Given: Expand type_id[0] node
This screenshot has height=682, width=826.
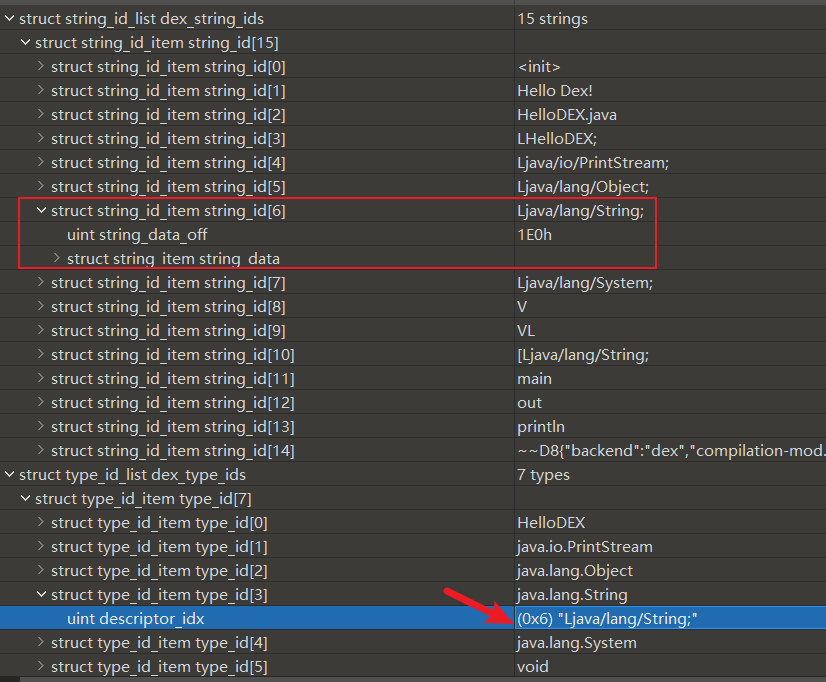Looking at the screenshot, I should [x=41, y=522].
